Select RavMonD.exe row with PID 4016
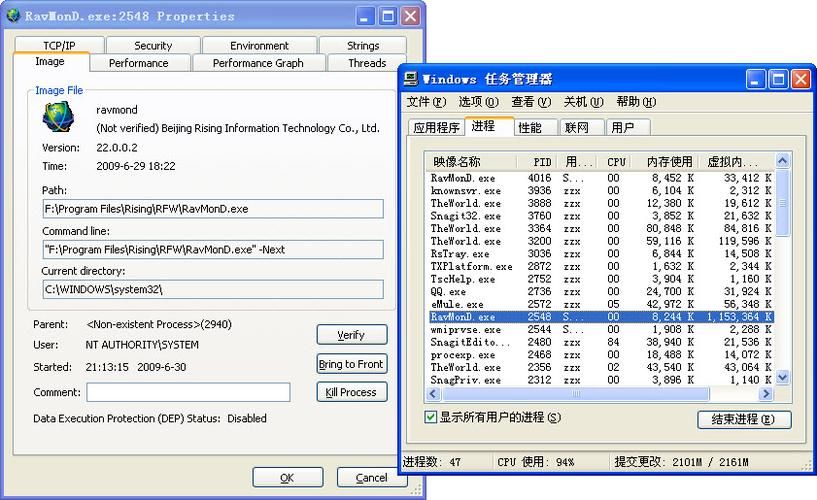Image resolution: width=817 pixels, height=500 pixels. (601, 178)
